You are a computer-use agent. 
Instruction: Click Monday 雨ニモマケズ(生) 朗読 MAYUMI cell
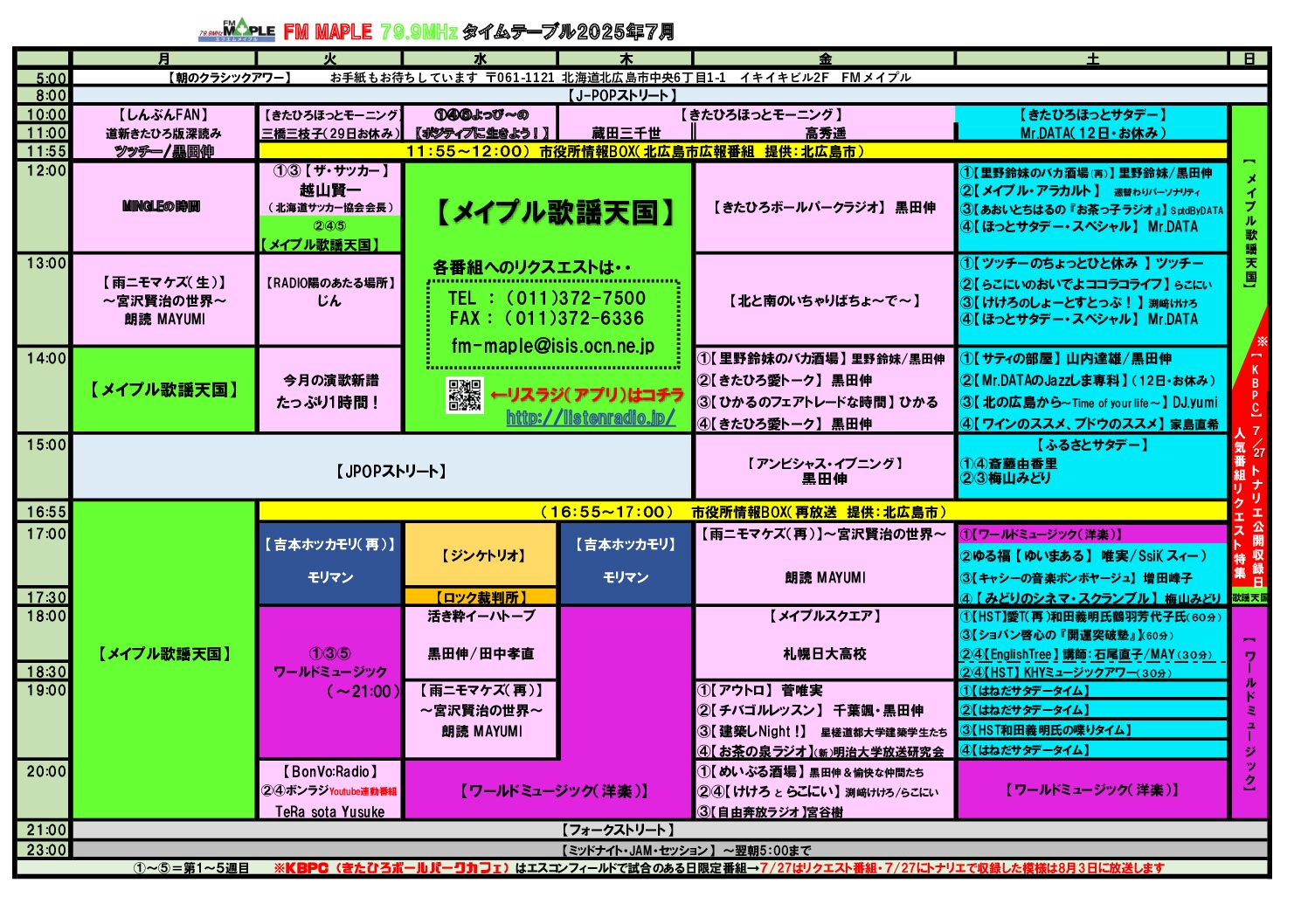tap(163, 300)
